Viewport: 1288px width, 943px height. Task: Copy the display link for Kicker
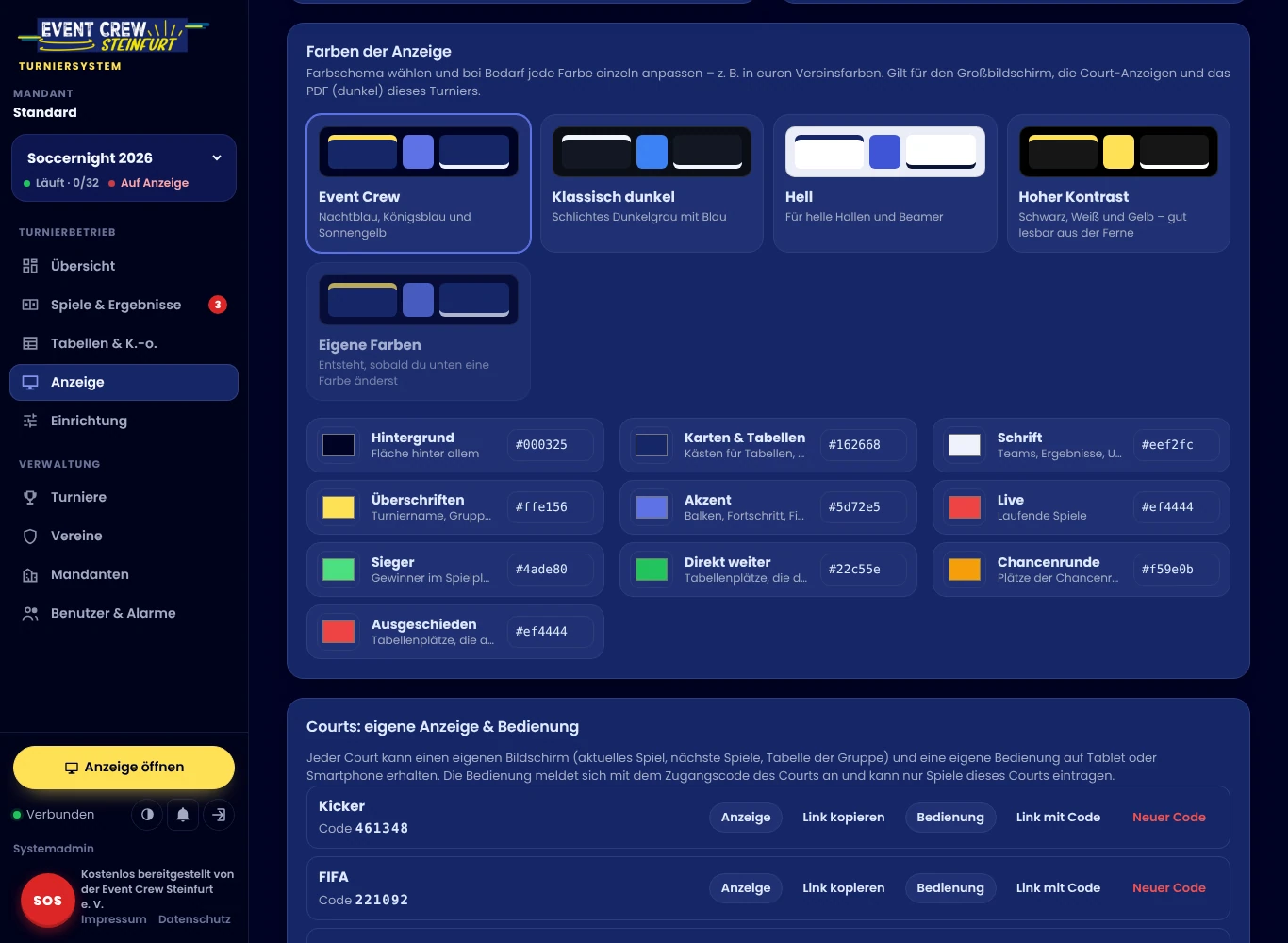click(844, 818)
